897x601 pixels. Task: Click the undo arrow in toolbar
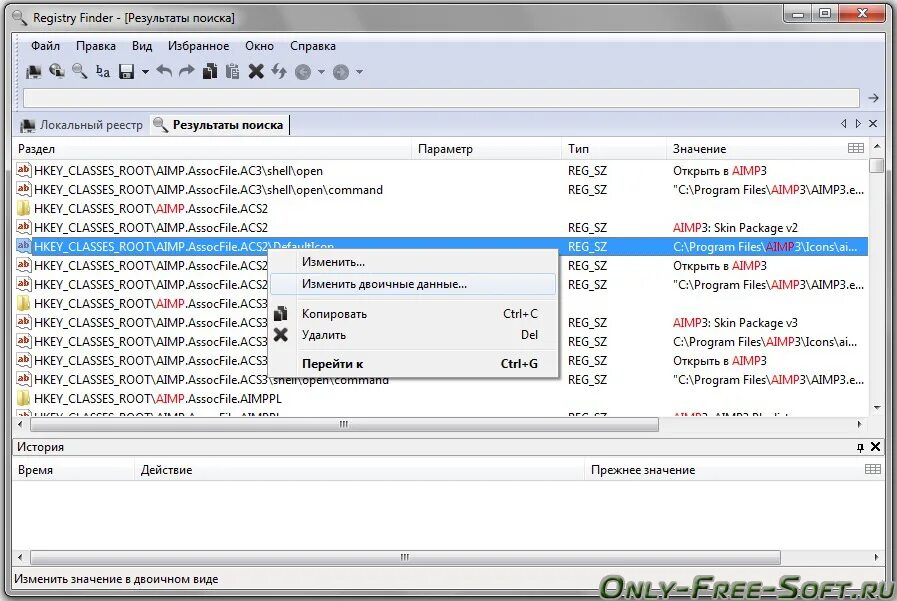(x=164, y=71)
